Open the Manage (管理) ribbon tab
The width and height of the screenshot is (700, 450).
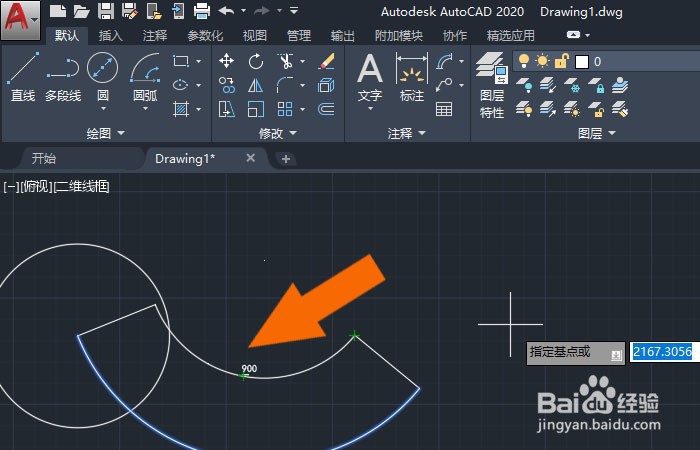[x=299, y=36]
